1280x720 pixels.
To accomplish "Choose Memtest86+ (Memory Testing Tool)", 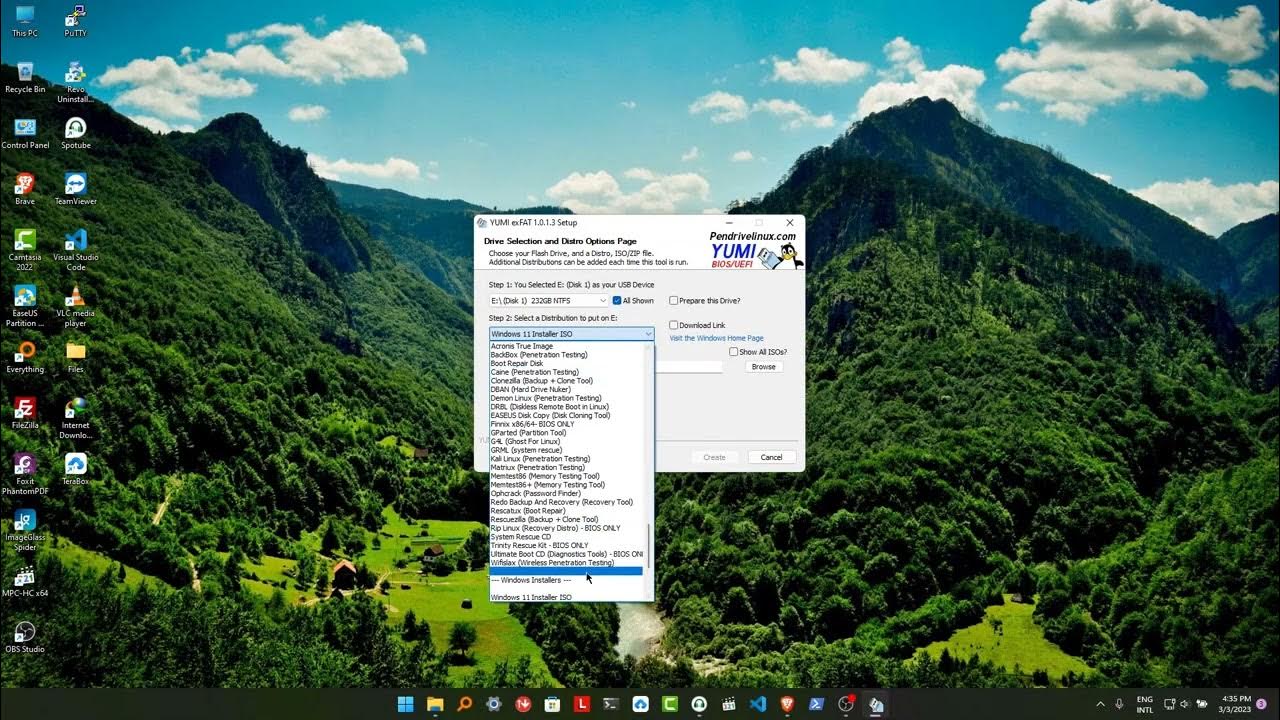I will click(x=566, y=485).
